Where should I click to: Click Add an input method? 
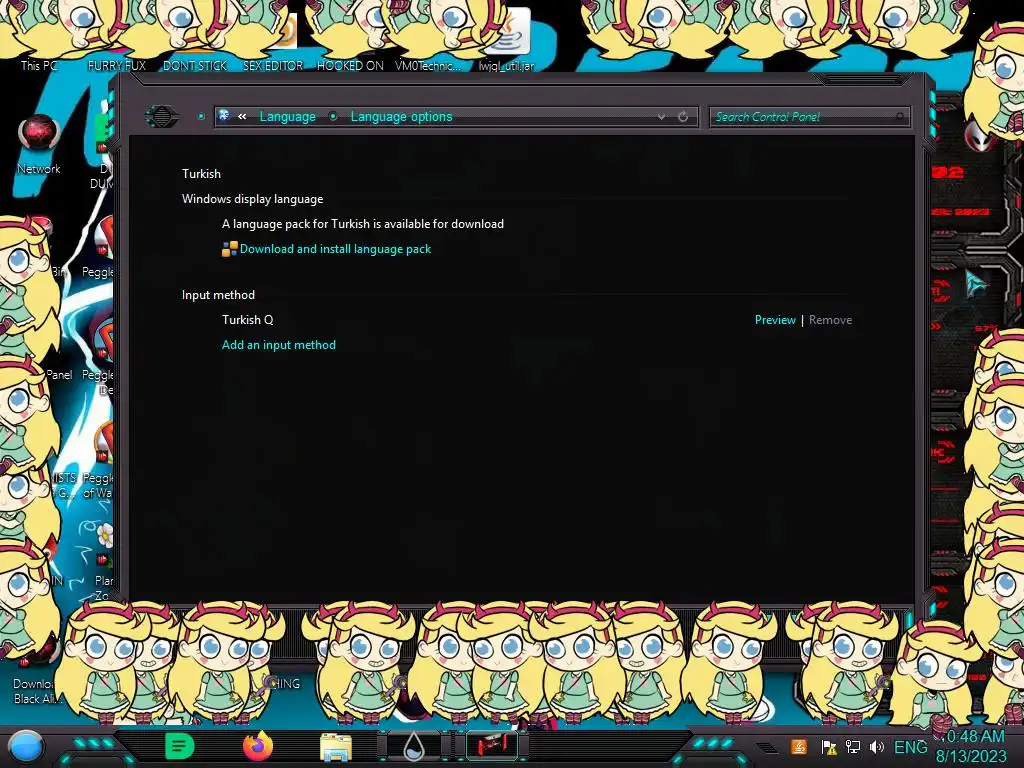tap(279, 345)
